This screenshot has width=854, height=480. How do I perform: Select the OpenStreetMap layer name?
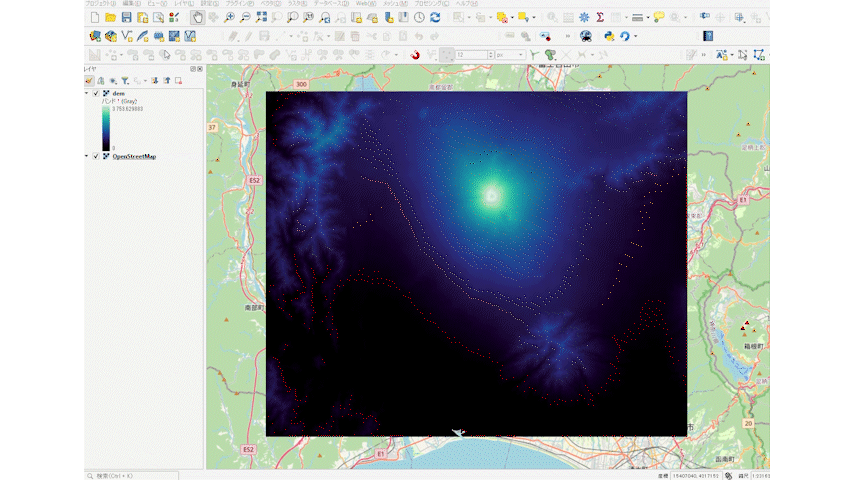[x=134, y=156]
